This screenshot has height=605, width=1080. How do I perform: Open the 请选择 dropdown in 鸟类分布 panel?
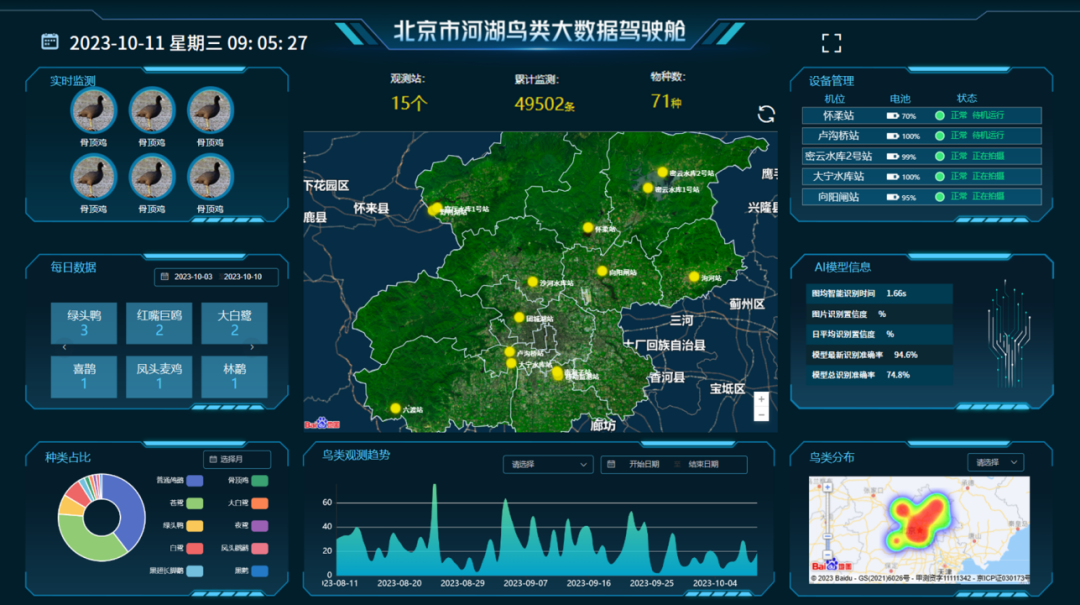click(995, 462)
